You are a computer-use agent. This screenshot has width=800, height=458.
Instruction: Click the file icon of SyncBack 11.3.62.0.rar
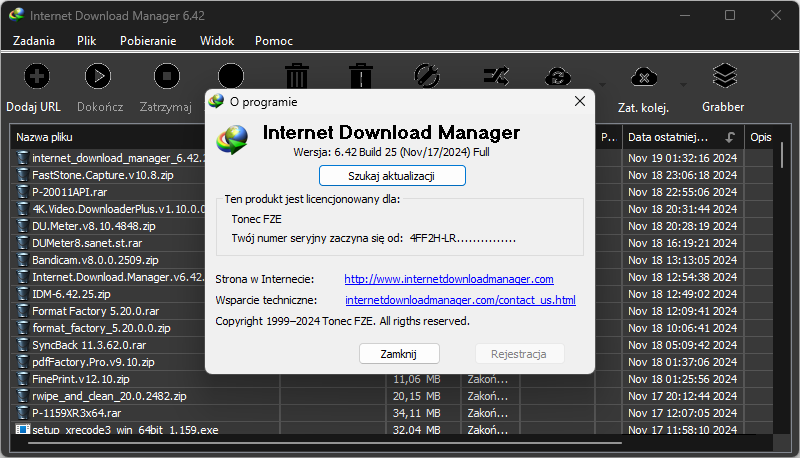[22, 345]
